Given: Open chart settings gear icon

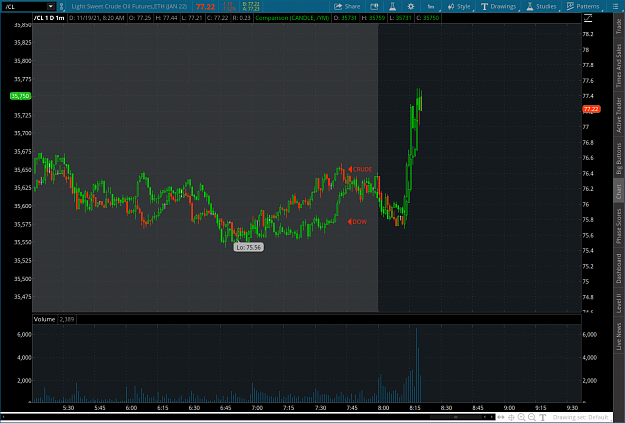Looking at the screenshot, I should [411, 6].
